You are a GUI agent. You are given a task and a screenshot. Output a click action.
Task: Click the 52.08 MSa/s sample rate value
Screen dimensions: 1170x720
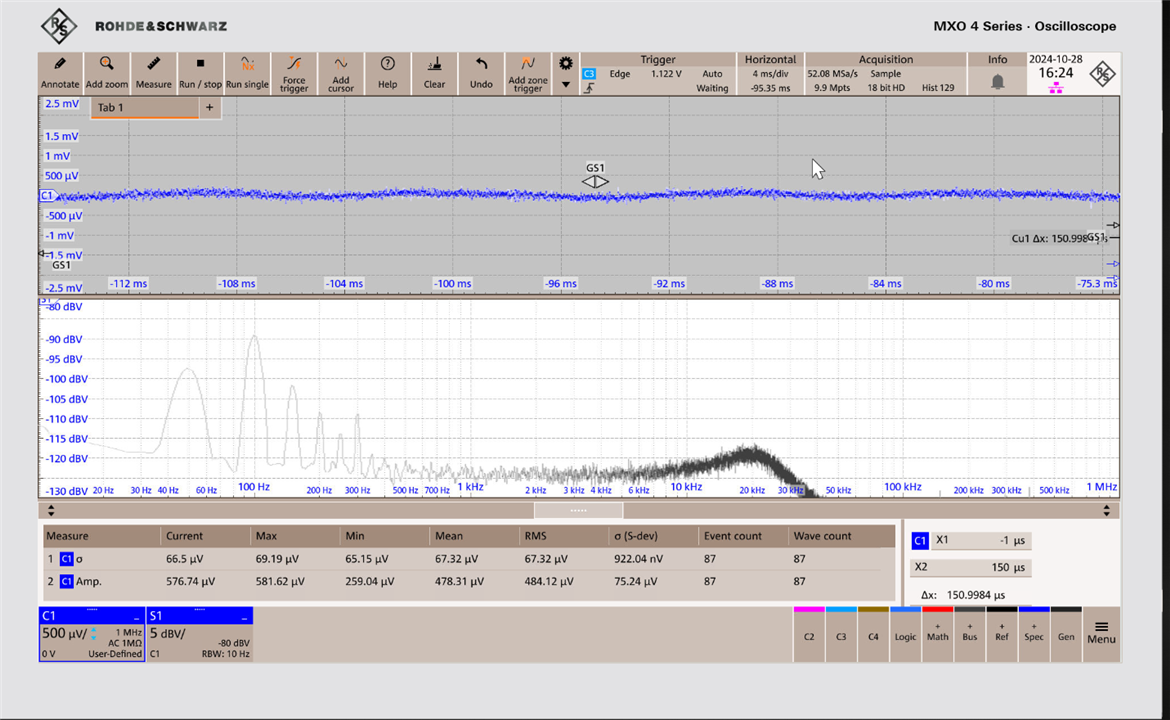(832, 74)
